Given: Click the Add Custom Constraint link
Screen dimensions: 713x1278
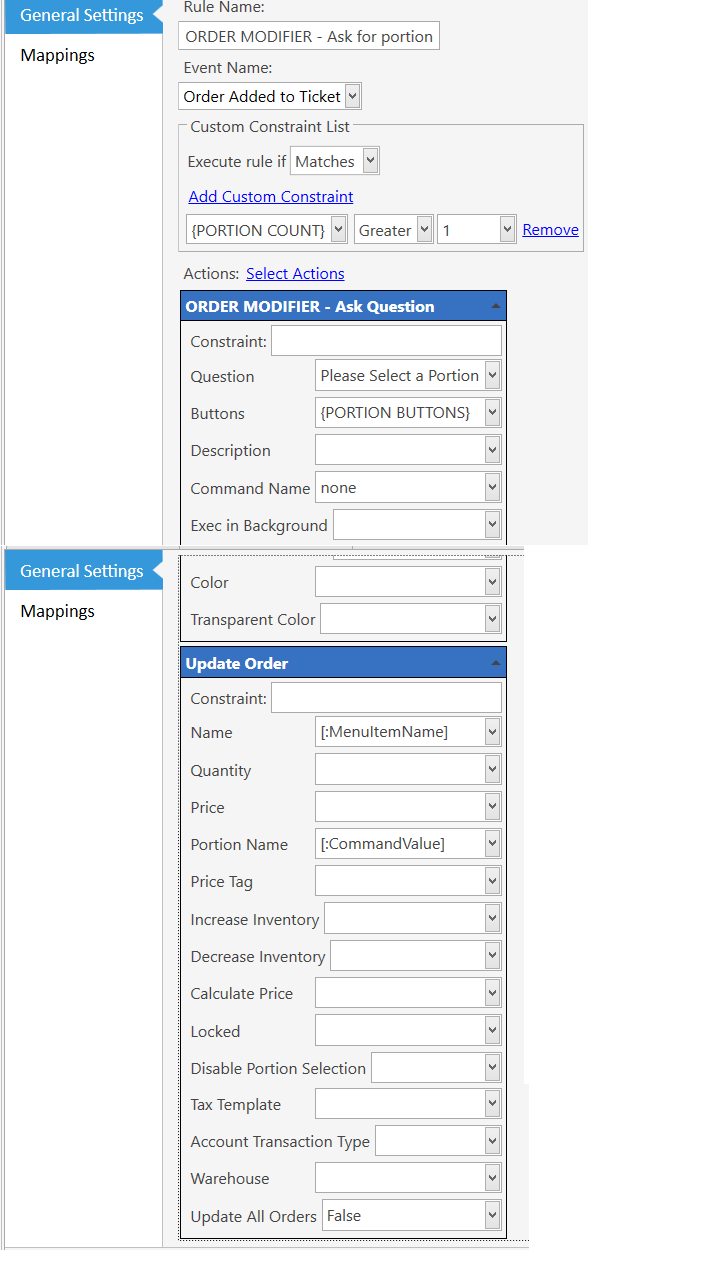Looking at the screenshot, I should click(270, 196).
